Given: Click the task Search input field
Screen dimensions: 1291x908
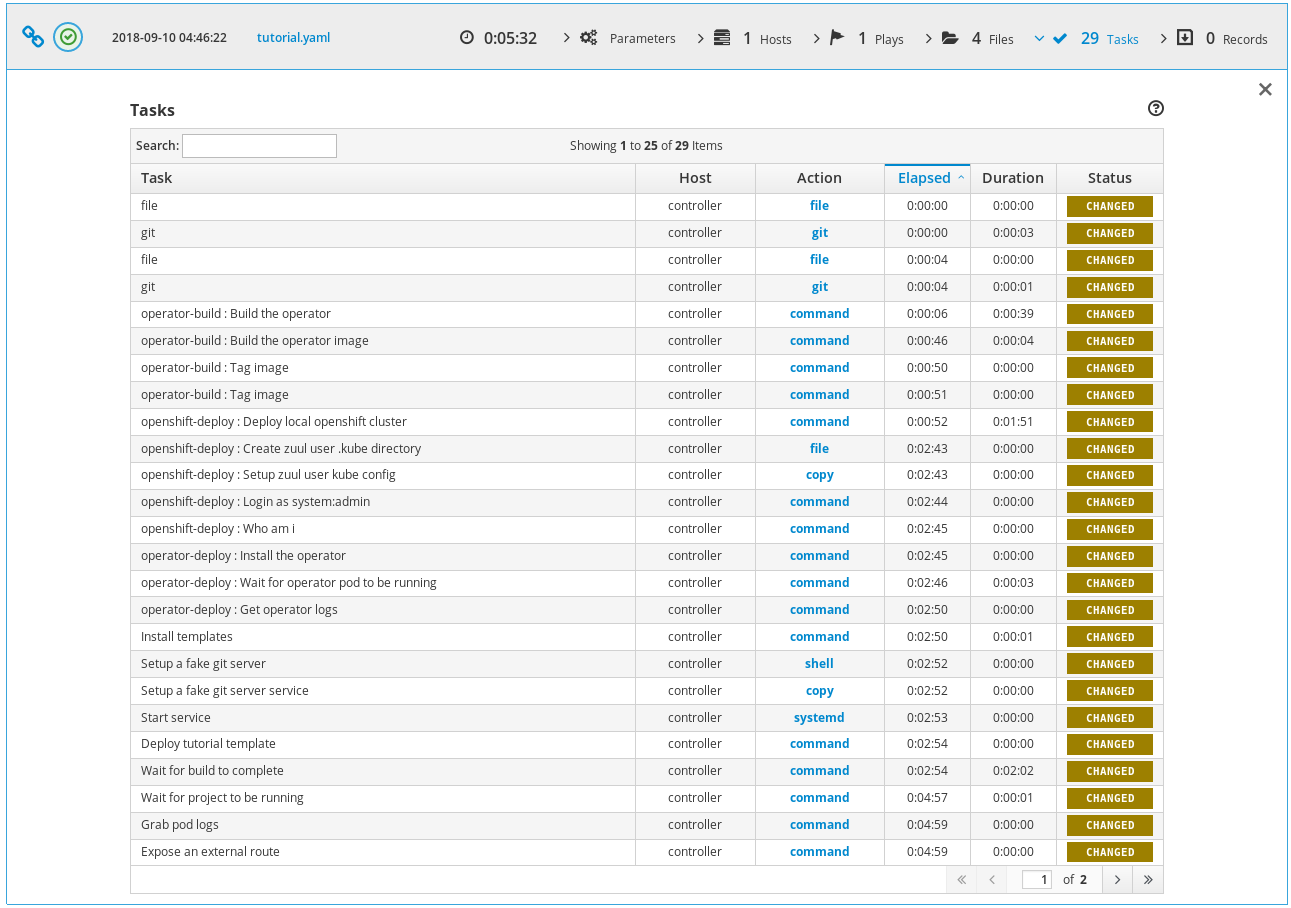Looking at the screenshot, I should point(259,146).
